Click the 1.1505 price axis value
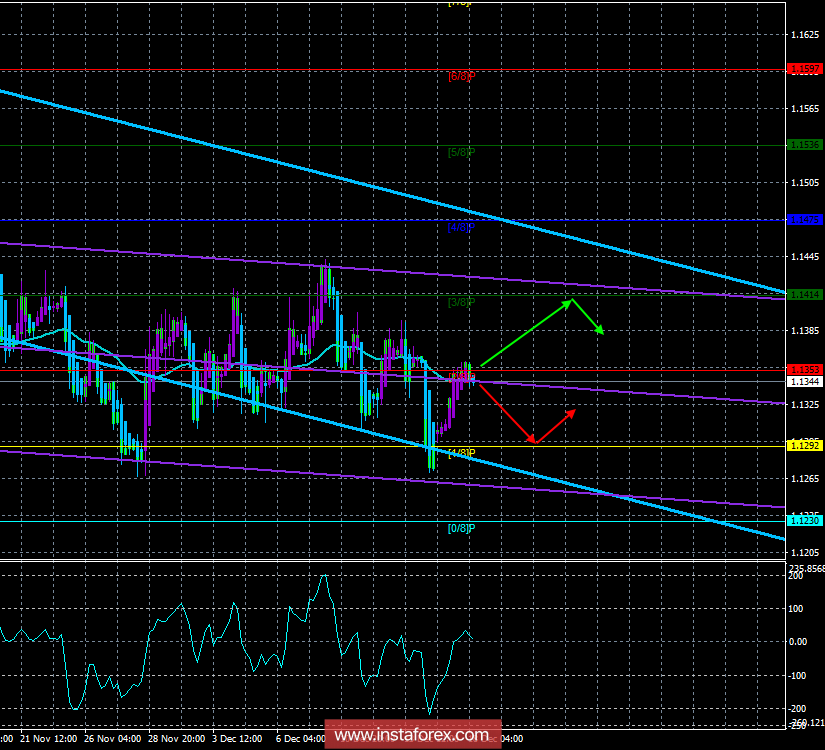This screenshot has height=750, width=825. (805, 183)
